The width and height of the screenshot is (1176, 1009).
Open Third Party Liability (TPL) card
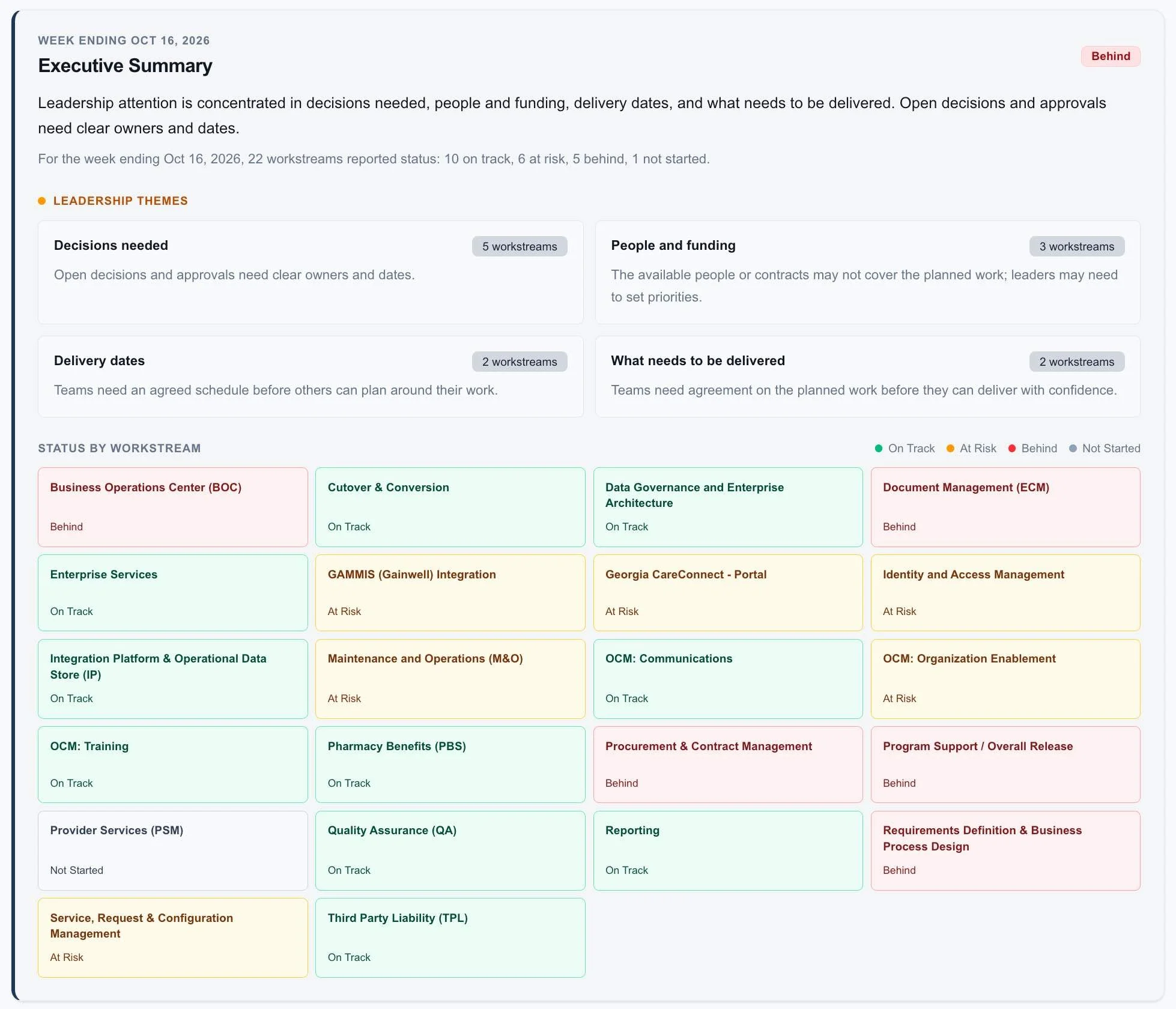tap(450, 938)
